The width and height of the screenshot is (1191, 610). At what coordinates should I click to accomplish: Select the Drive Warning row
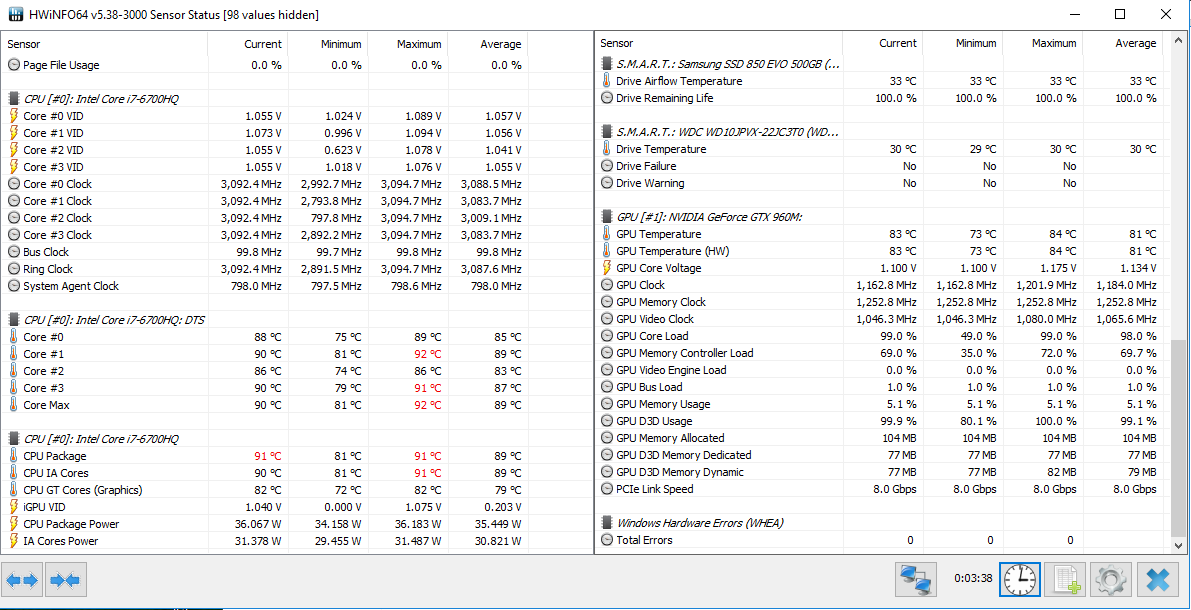[883, 183]
